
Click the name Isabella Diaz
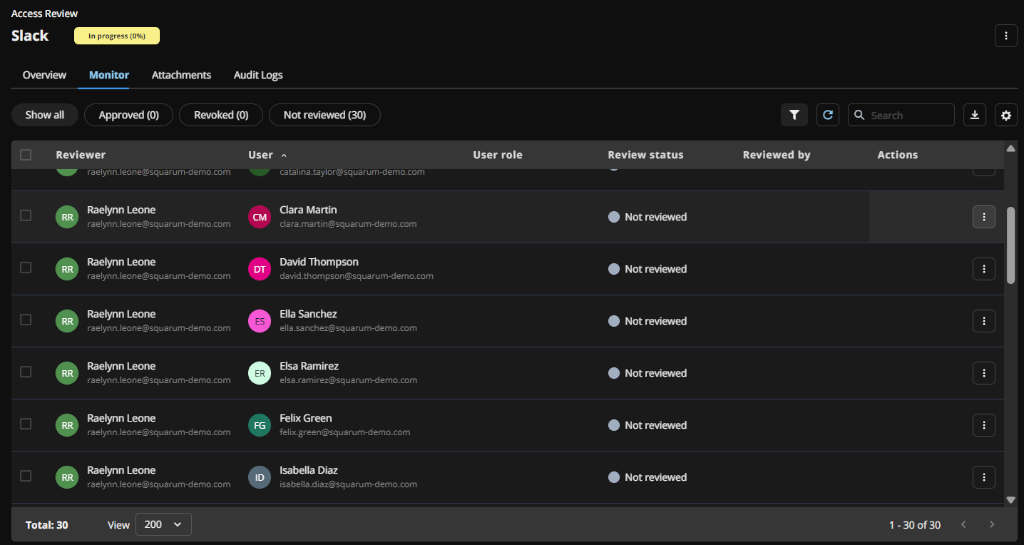pyautogui.click(x=308, y=470)
